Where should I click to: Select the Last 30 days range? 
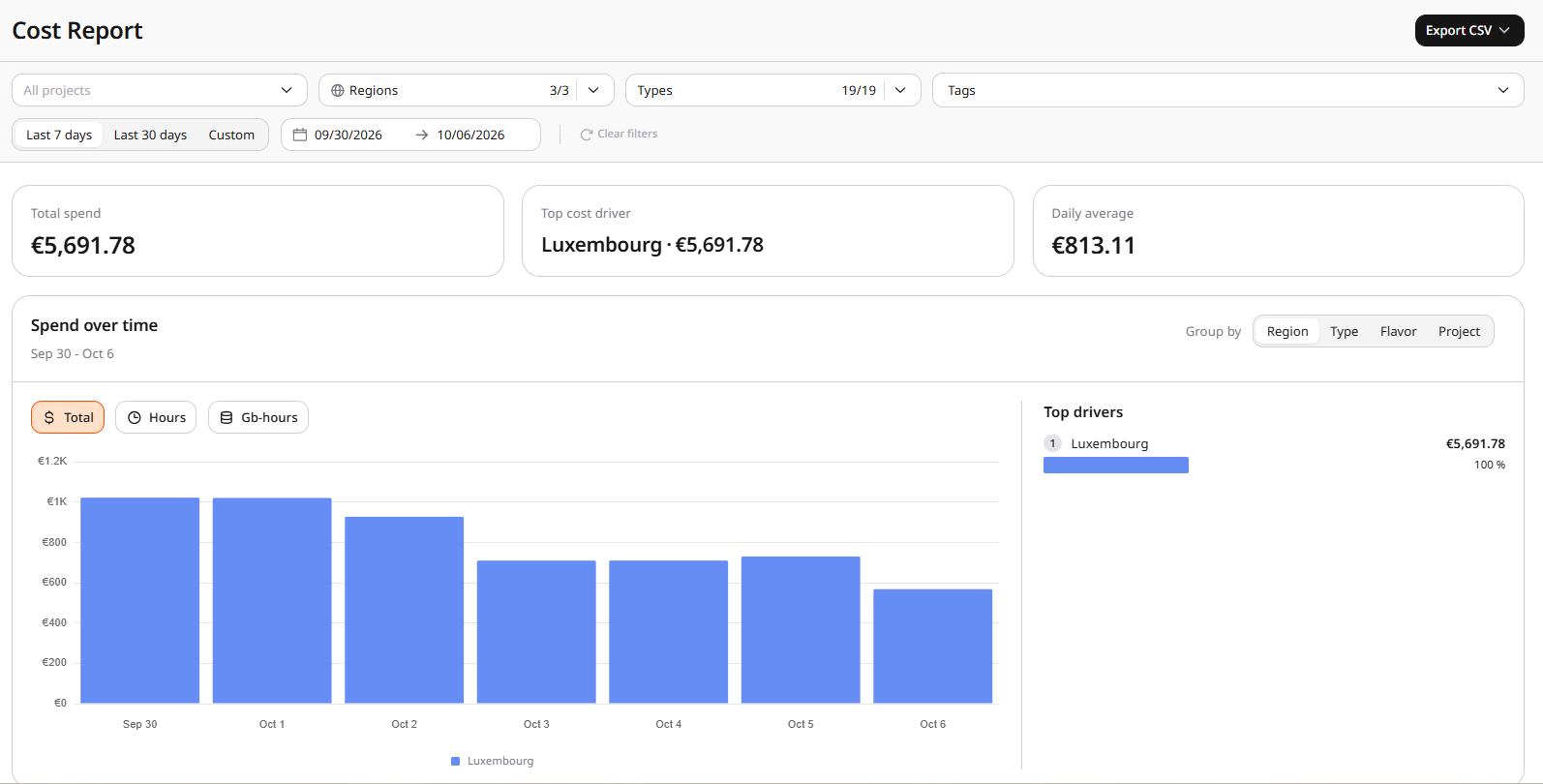150,135
